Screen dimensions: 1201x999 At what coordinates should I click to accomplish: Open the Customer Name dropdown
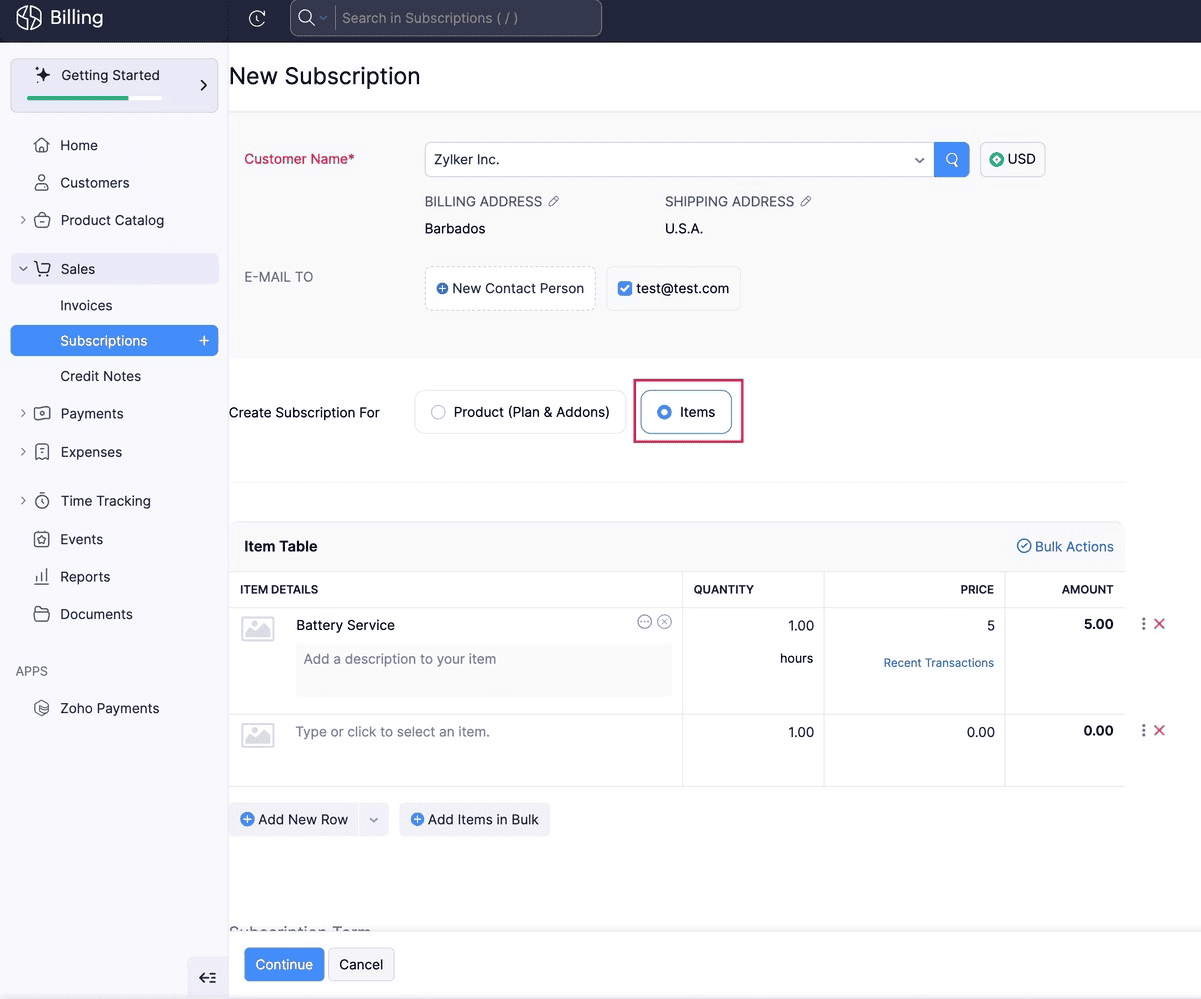pyautogui.click(x=918, y=160)
